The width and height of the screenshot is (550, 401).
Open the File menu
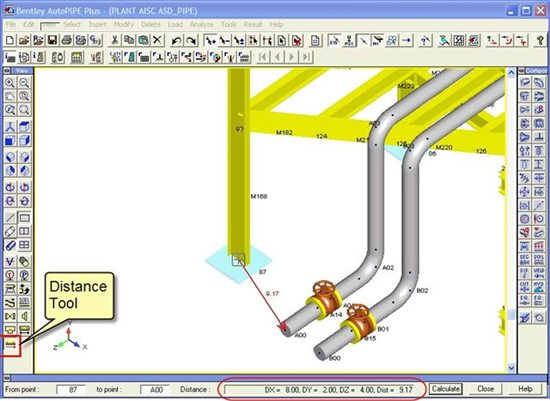click(x=11, y=25)
